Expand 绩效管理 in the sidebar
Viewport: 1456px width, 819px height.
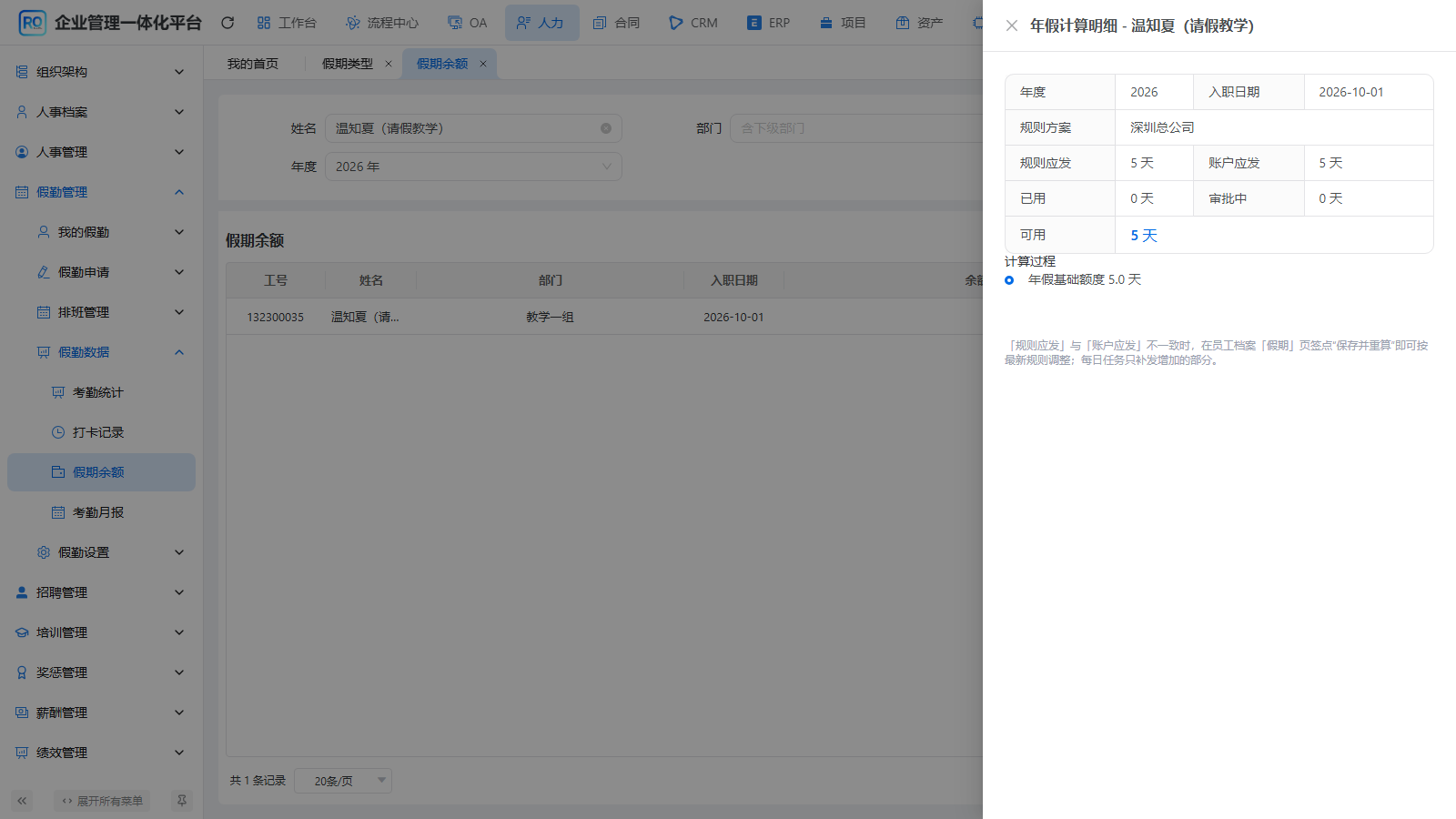101,753
